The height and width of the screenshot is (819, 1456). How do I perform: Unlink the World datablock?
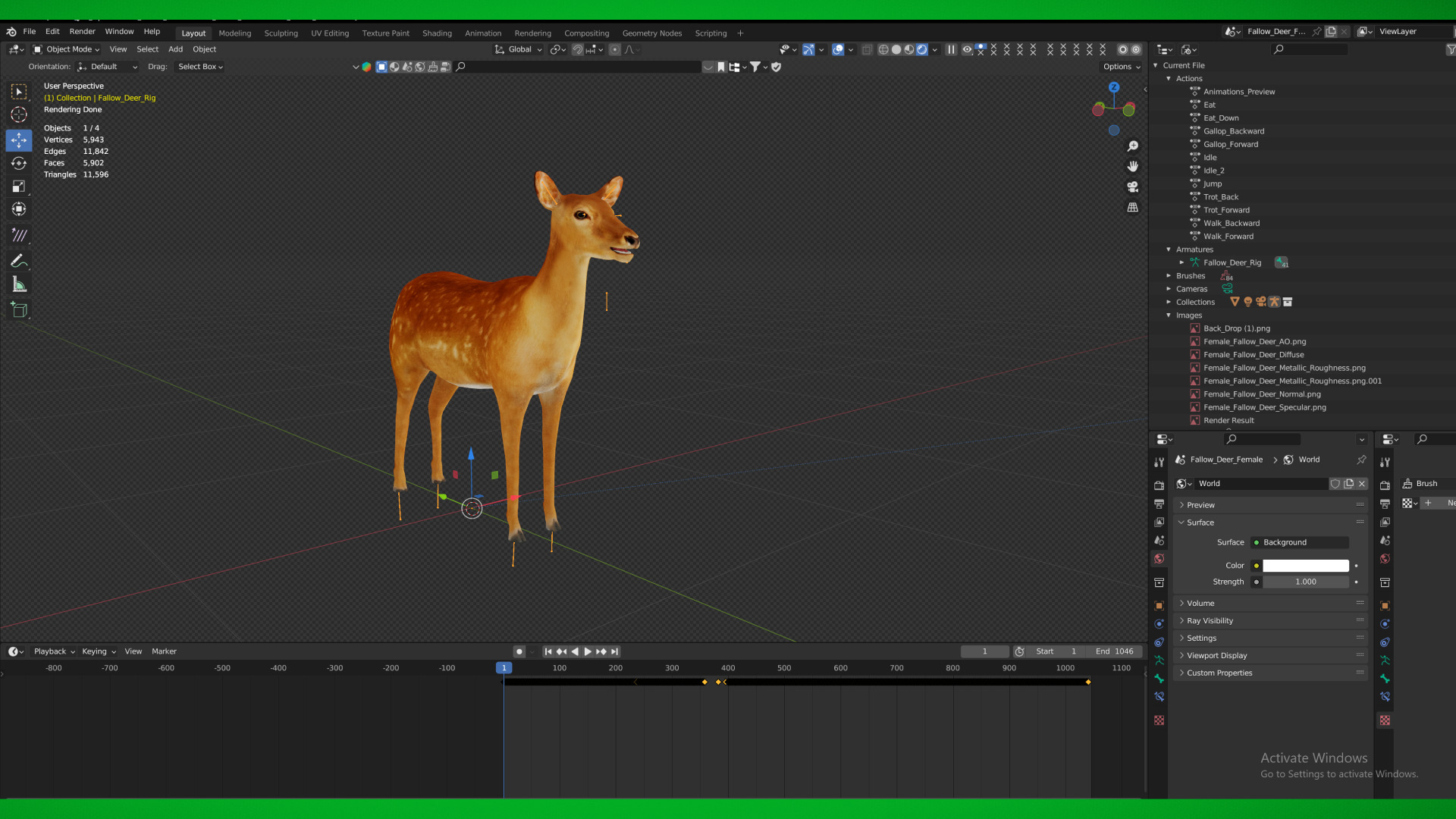(x=1362, y=484)
